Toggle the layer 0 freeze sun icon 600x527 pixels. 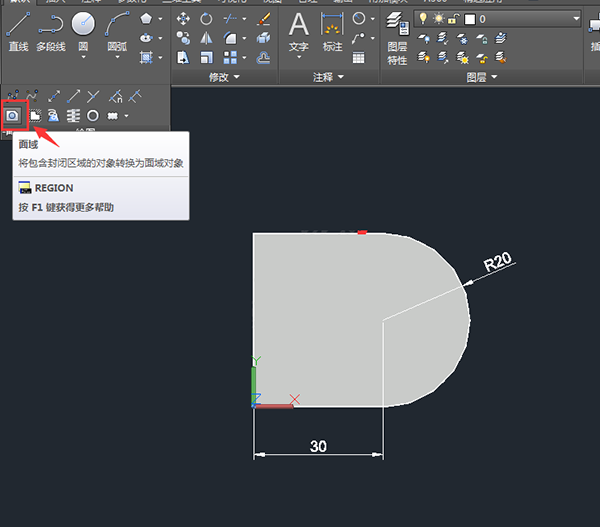[x=438, y=19]
